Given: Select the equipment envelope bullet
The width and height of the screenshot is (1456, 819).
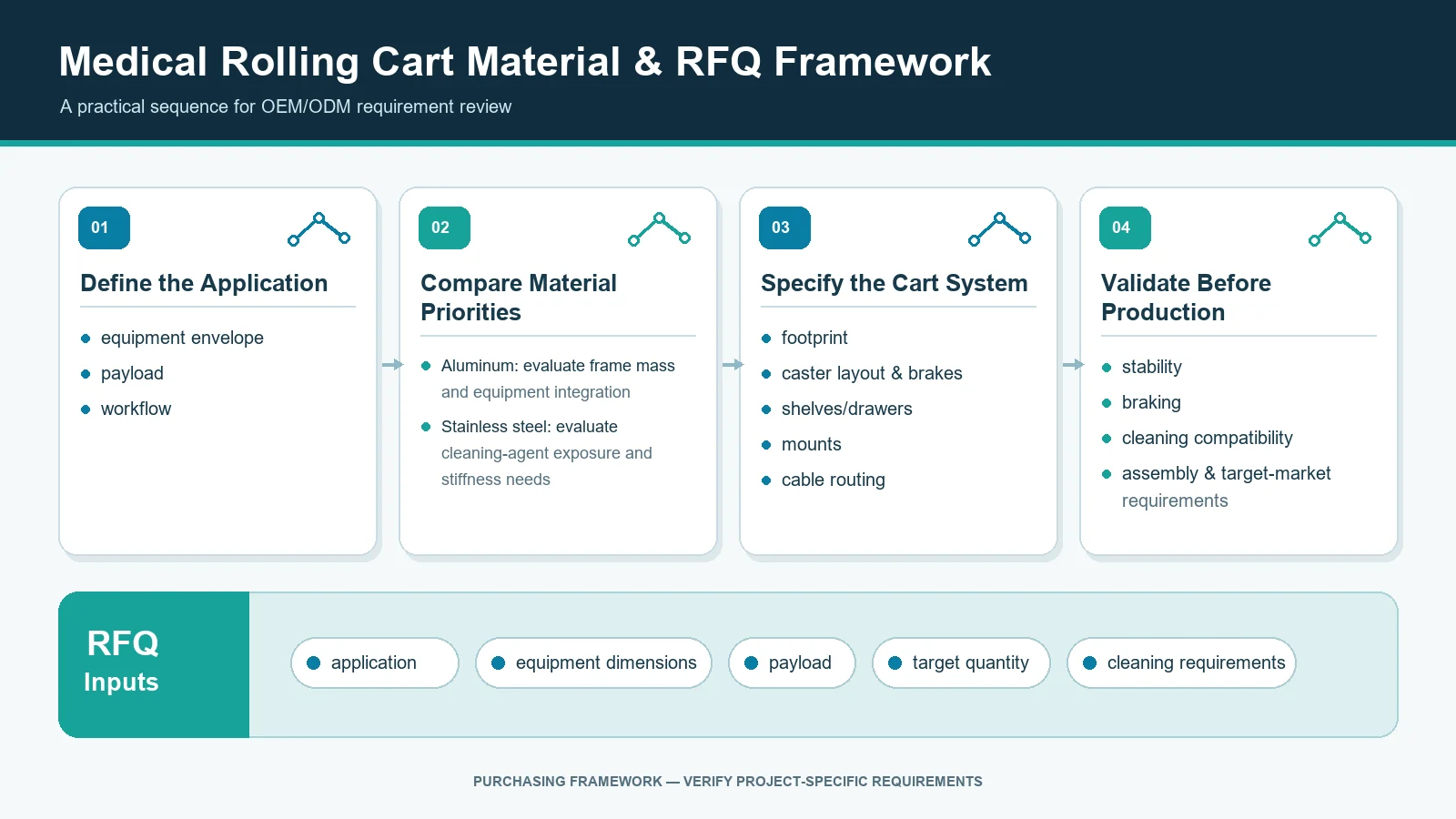Looking at the screenshot, I should 172,338.
